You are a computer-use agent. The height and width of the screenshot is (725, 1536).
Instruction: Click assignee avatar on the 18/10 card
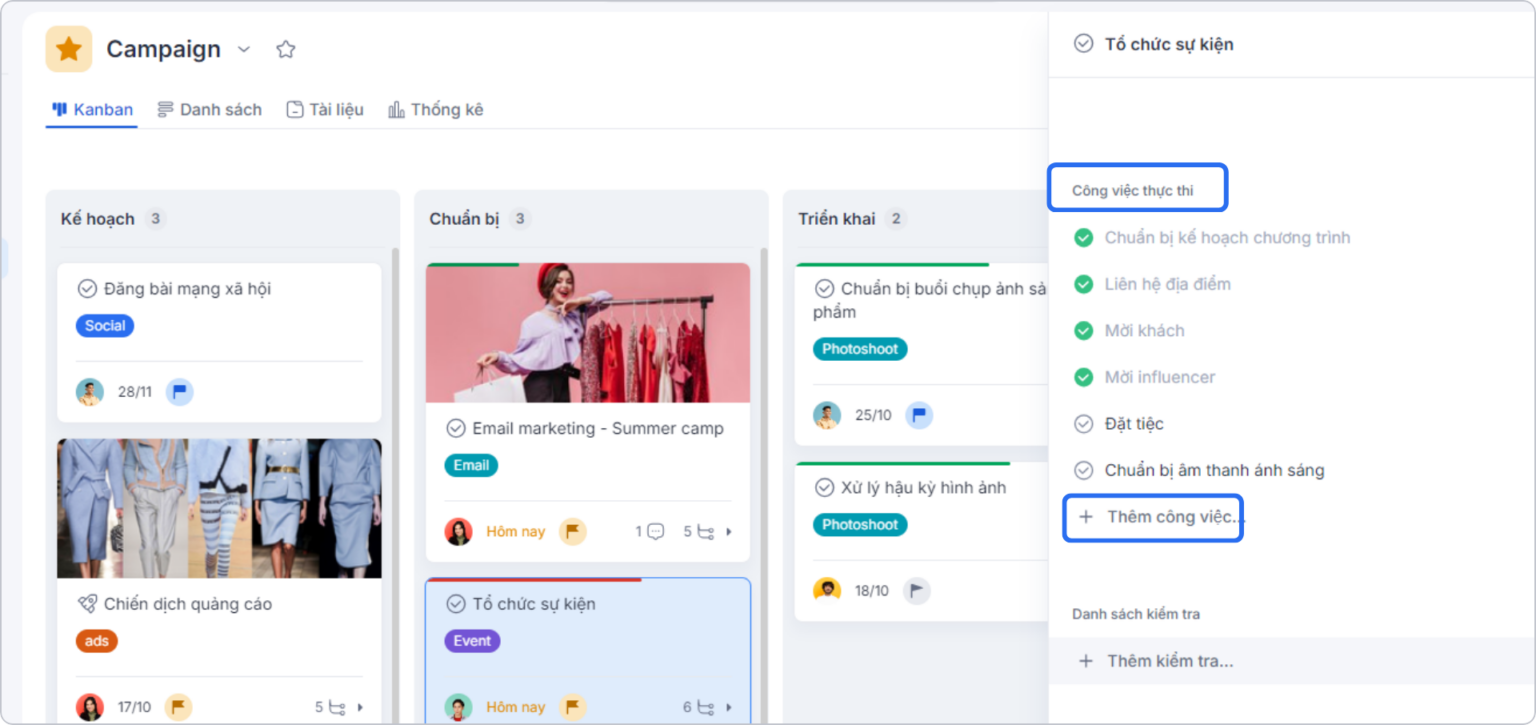(827, 591)
